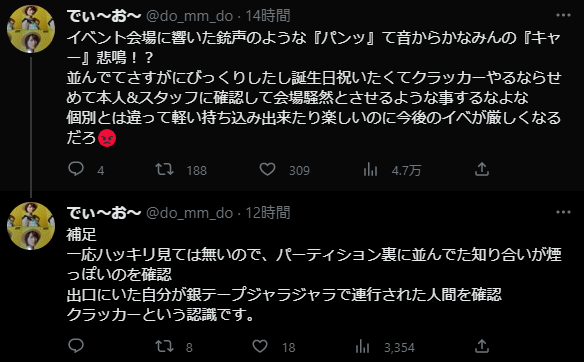The image size is (584, 362).
Task: Like the first tweet with 309 likes
Action: [x=267, y=169]
